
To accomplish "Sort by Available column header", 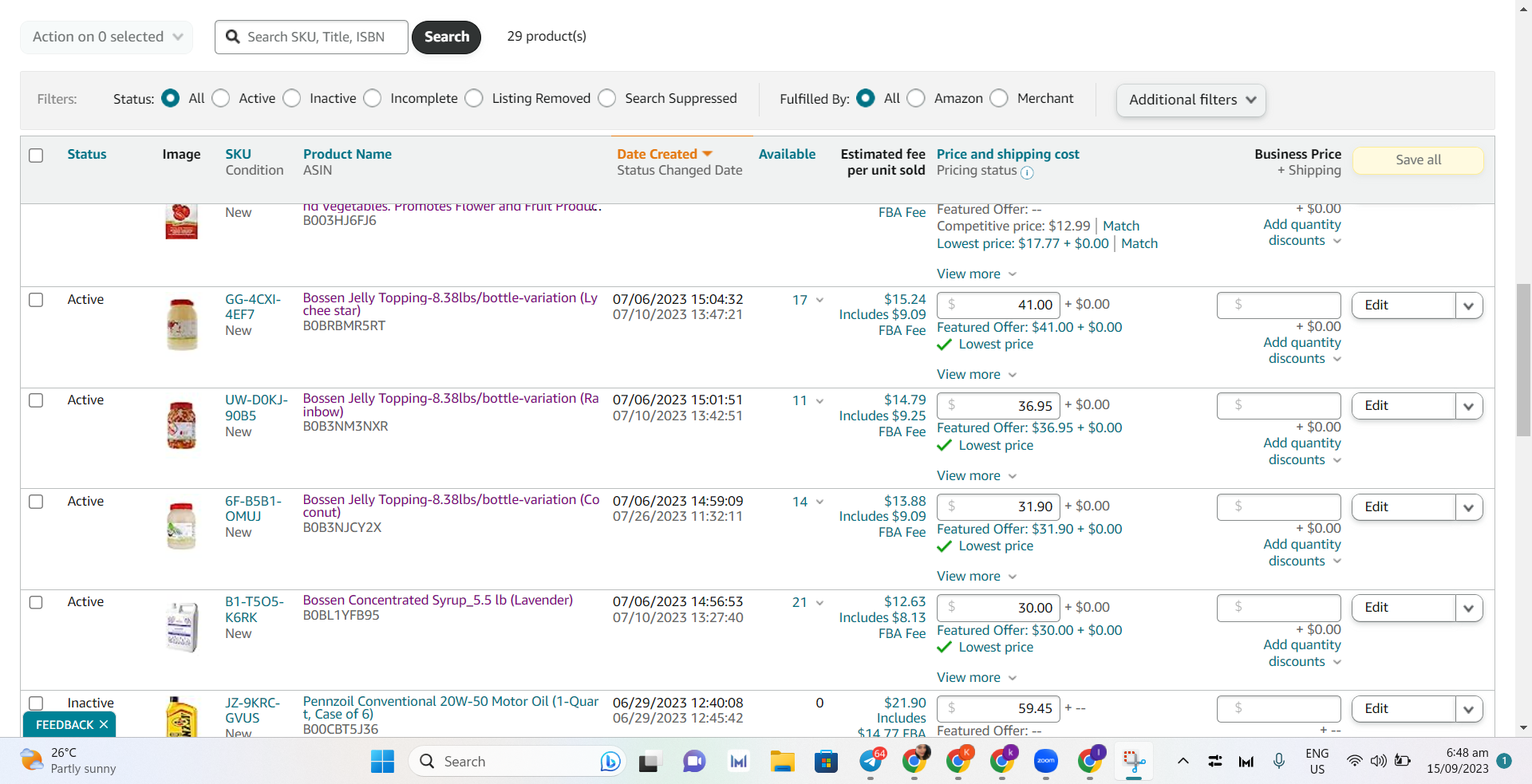I will (787, 154).
